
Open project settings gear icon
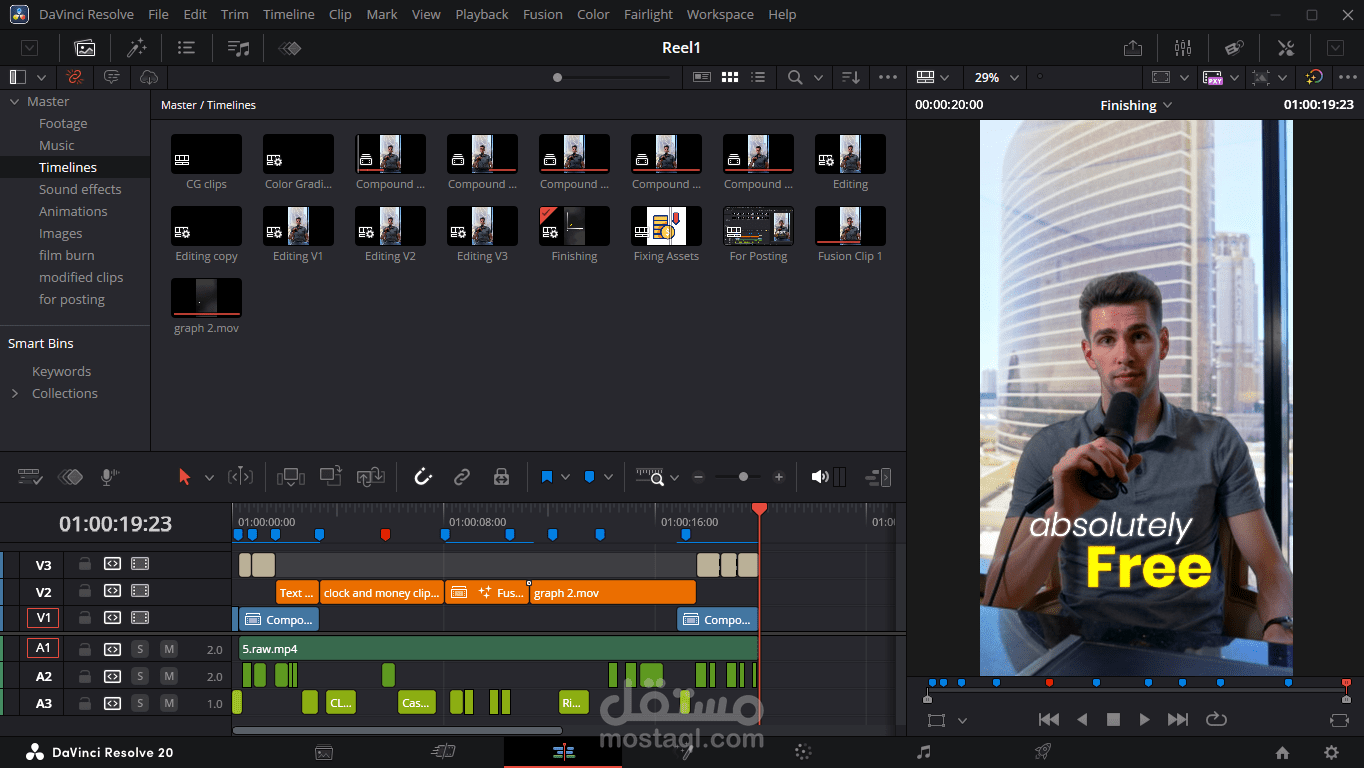tap(1331, 753)
